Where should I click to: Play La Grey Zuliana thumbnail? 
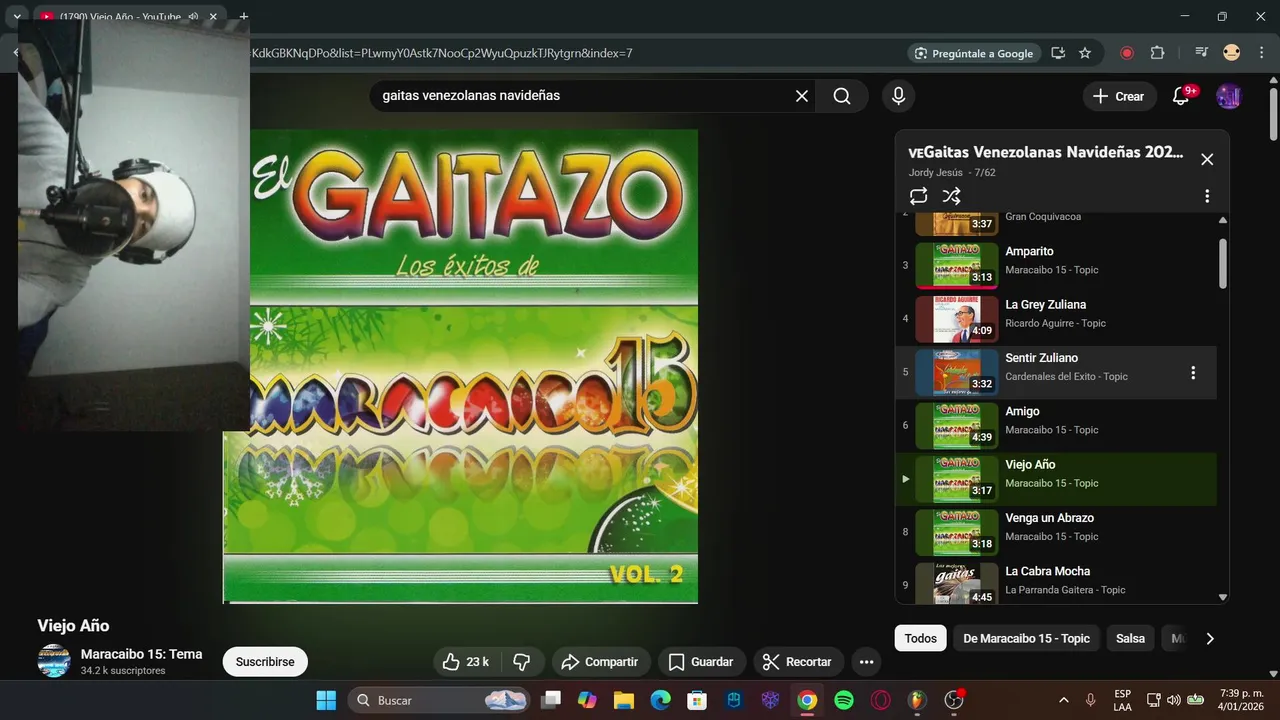[x=957, y=319]
